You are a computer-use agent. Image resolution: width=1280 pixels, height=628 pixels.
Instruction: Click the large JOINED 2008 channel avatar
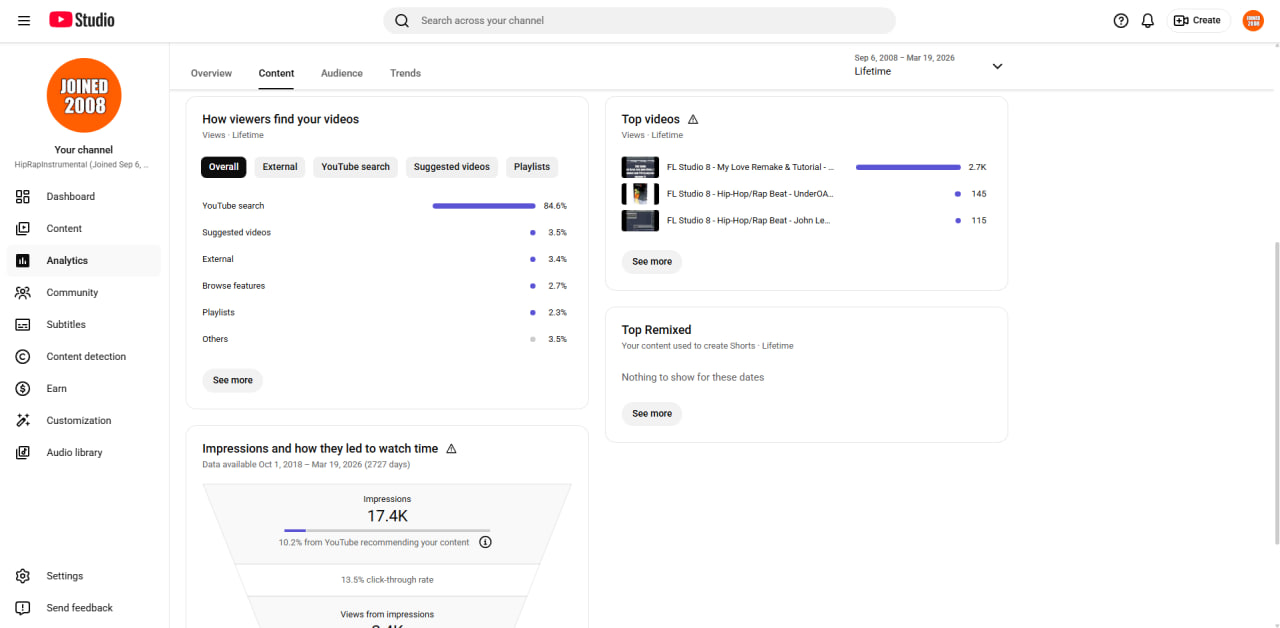(x=84, y=96)
